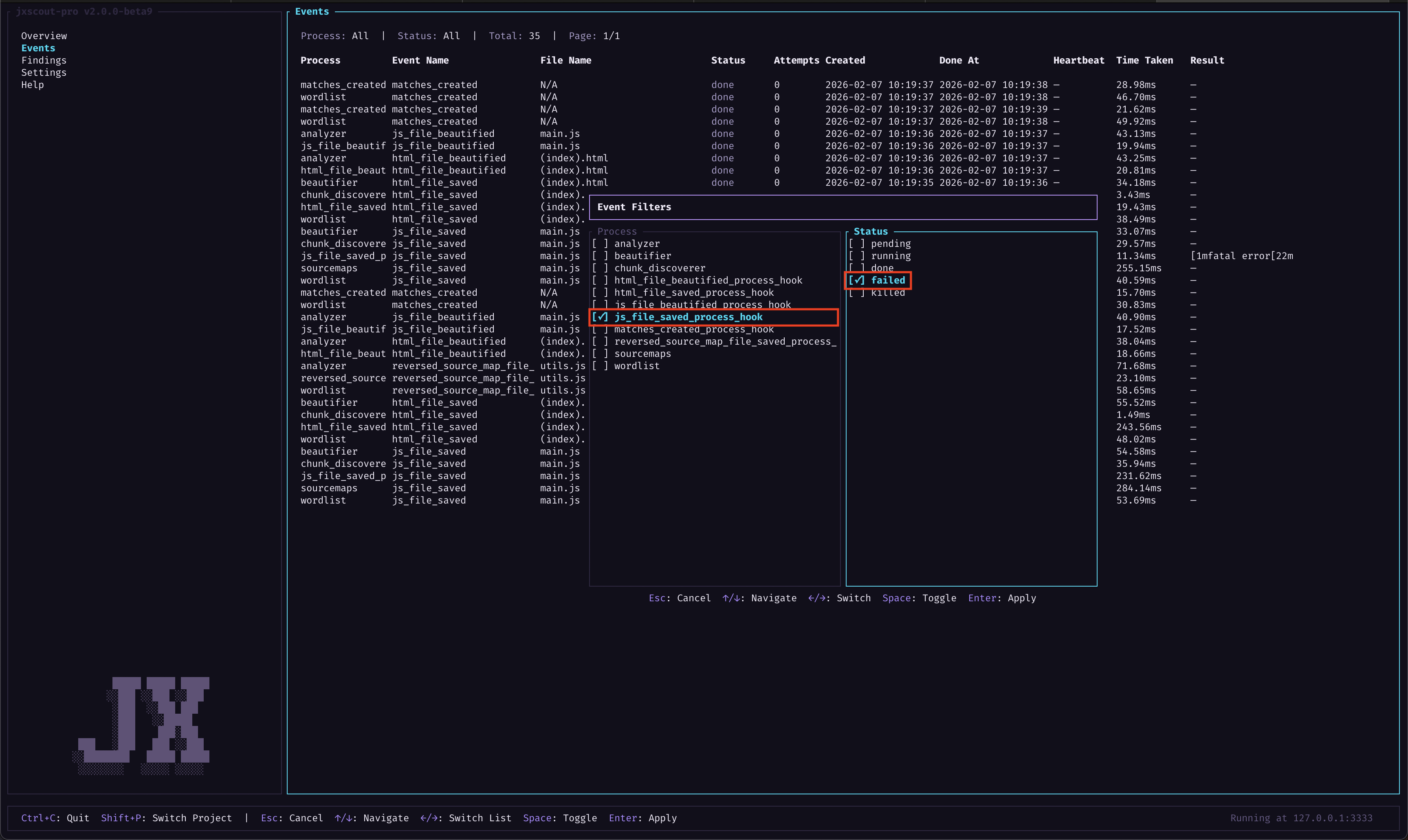
Task: Click the Events panel title
Action: (x=312, y=11)
